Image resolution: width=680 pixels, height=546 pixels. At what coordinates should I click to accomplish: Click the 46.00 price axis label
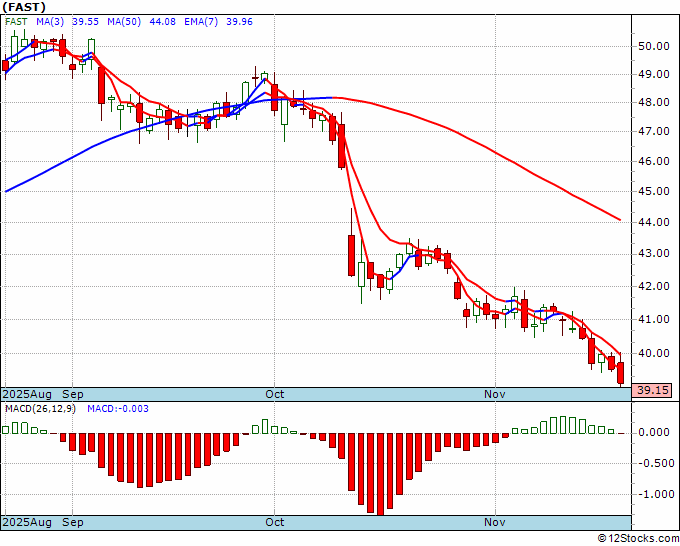654,161
